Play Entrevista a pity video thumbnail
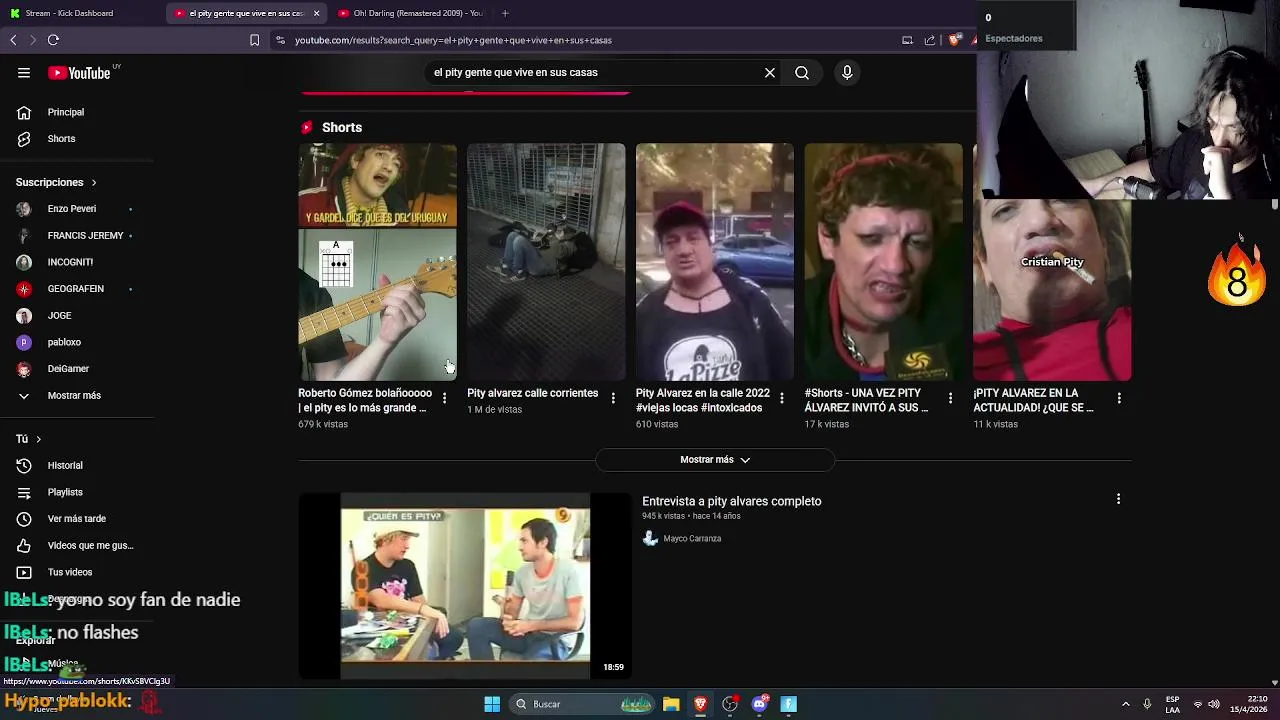1280x720 pixels. click(x=465, y=585)
